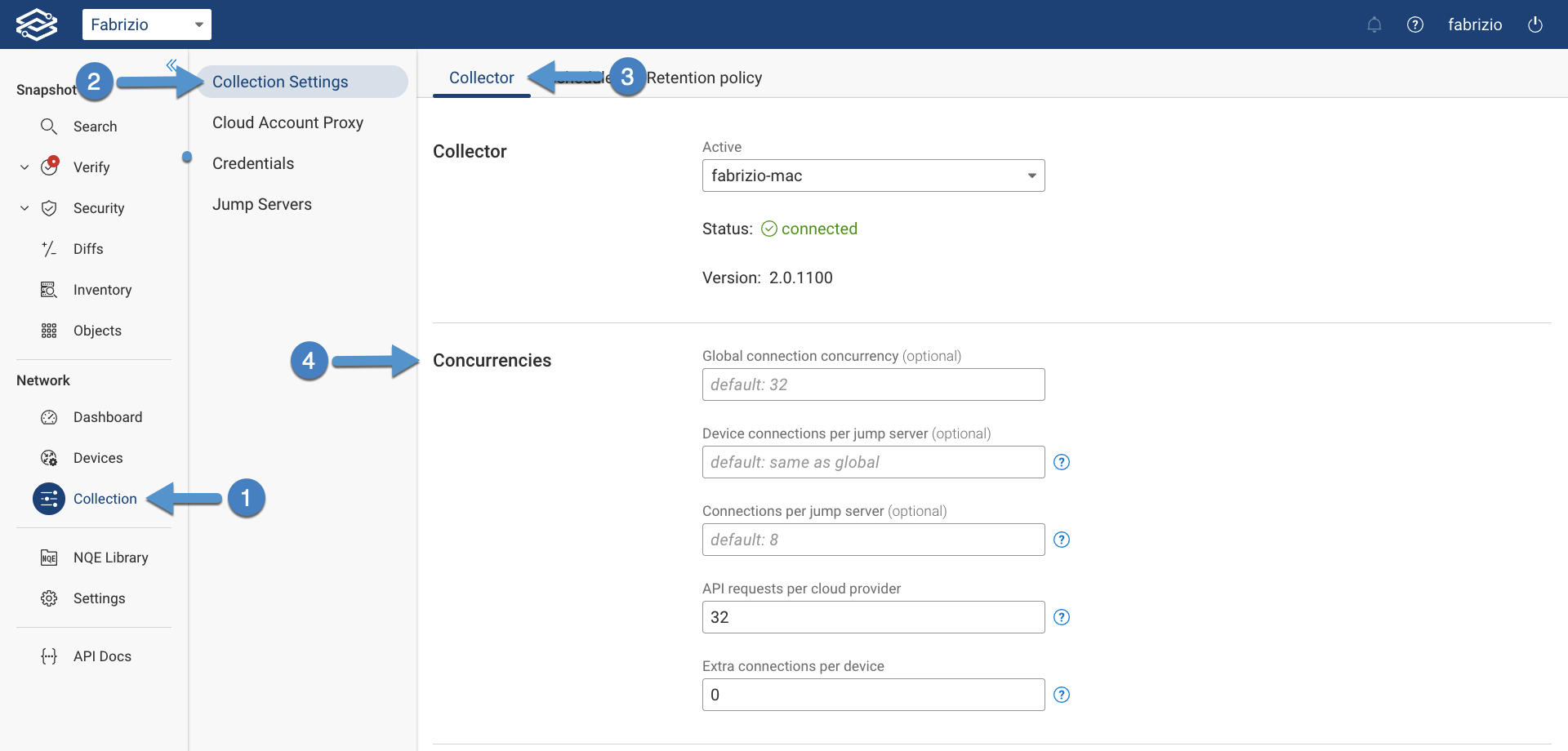Screen dimensions: 1568x751
Task: Click the logout power icon
Action: [x=1535, y=24]
